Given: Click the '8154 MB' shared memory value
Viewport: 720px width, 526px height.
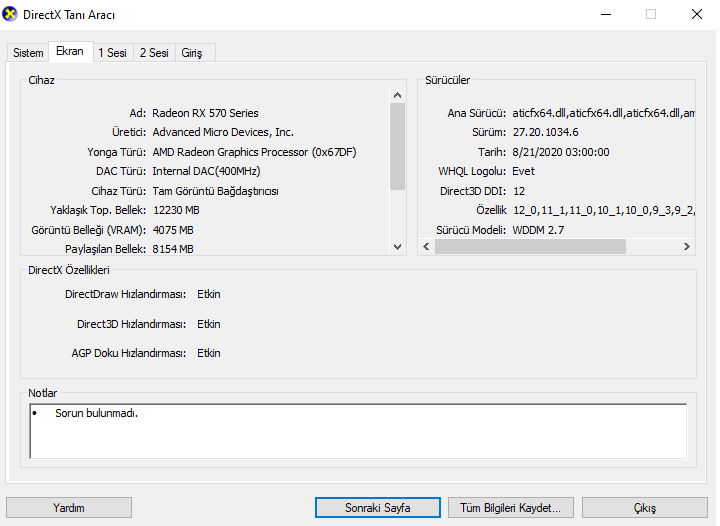Looking at the screenshot, I should click(x=173, y=249).
